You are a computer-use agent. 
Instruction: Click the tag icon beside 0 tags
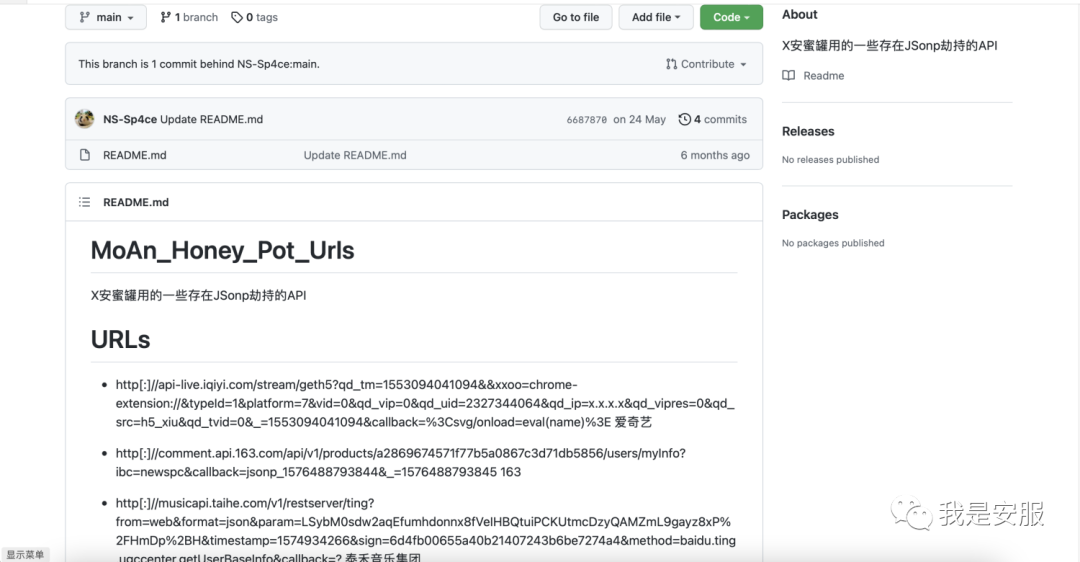(237, 17)
